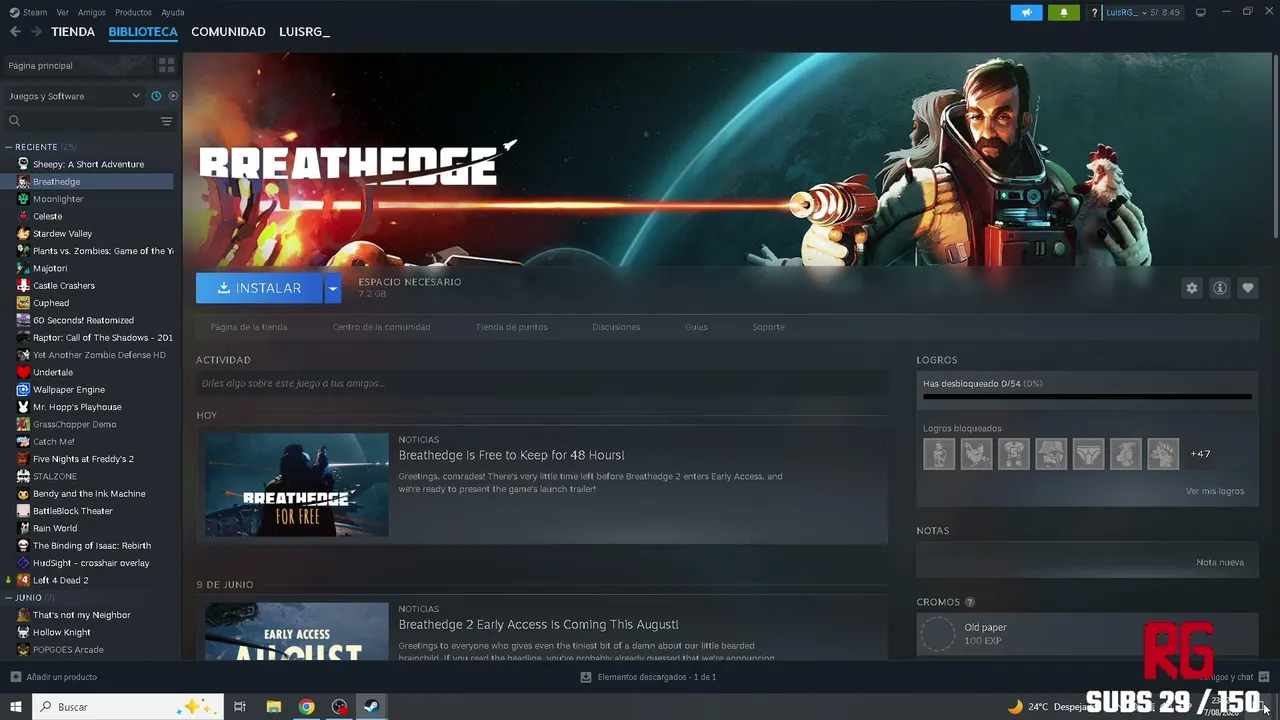Show Breathedge game info icon

[1220, 288]
